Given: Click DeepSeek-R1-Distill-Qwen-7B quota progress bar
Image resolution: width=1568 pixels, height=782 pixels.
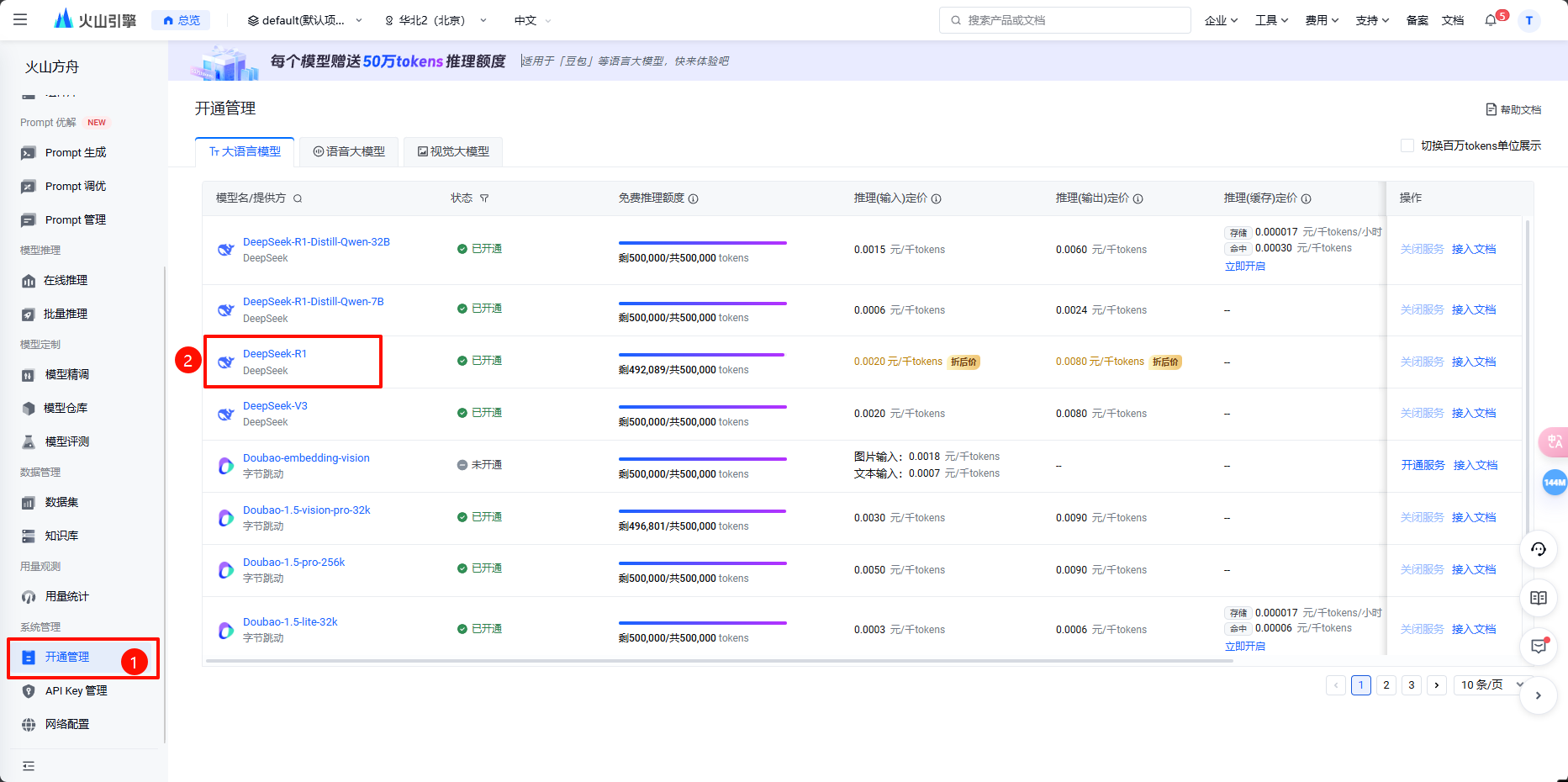Looking at the screenshot, I should coord(702,303).
